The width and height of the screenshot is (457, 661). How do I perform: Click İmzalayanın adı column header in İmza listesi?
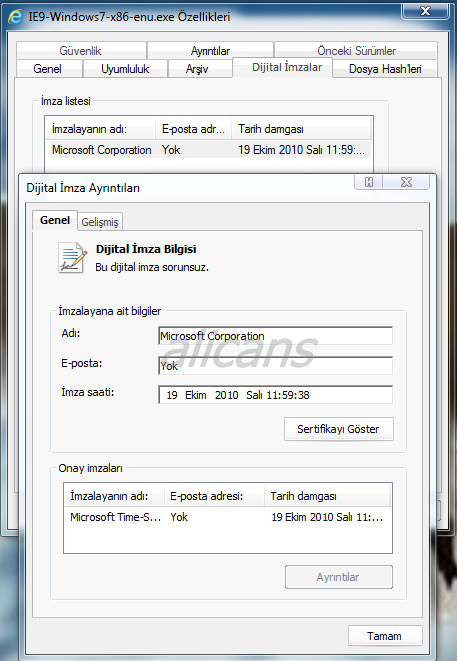click(101, 129)
